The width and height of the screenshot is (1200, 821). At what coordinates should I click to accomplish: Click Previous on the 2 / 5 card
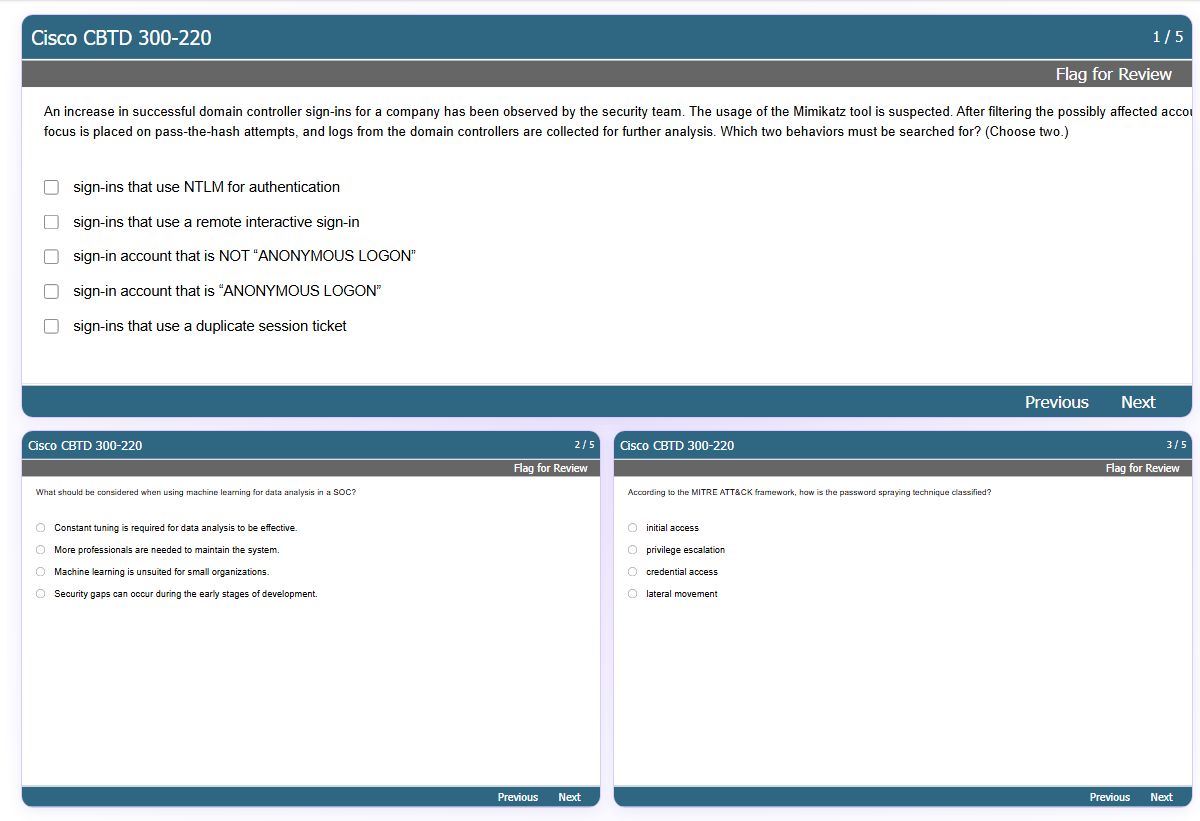518,797
